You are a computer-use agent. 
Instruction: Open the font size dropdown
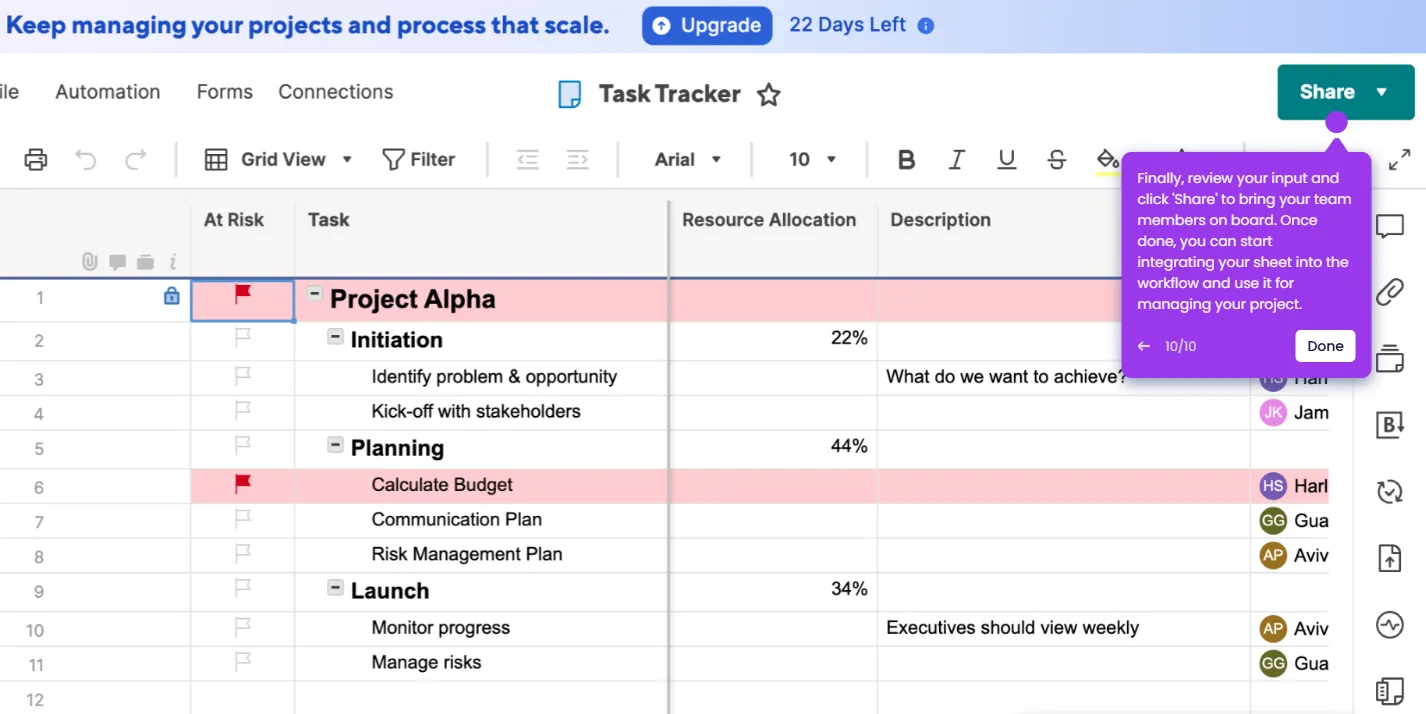(810, 160)
